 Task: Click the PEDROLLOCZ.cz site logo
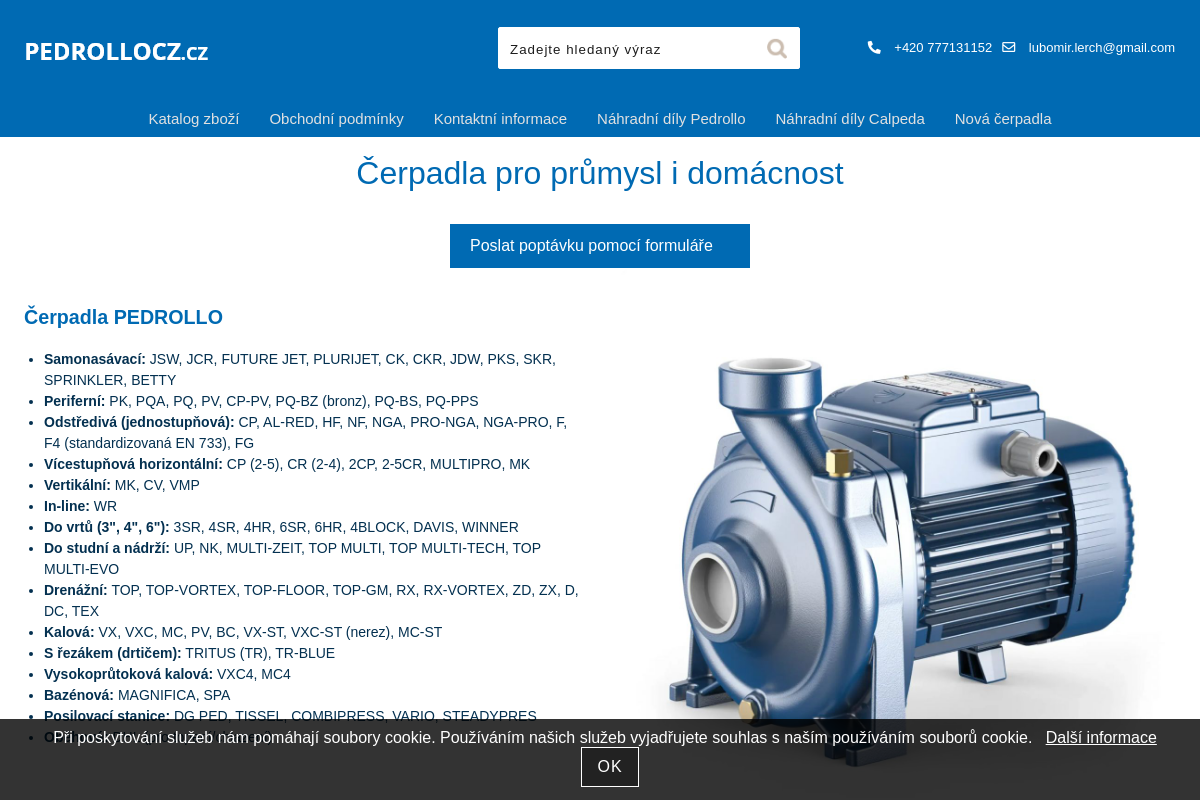coord(116,51)
